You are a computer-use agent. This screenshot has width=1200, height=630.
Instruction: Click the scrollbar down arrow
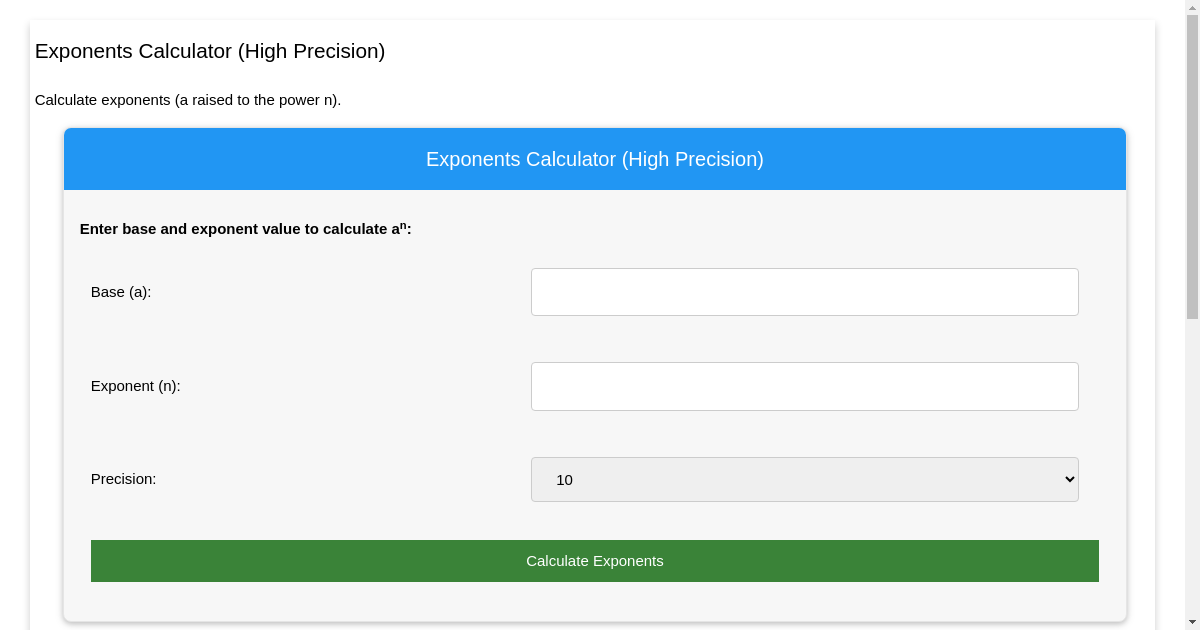tap(1191, 622)
